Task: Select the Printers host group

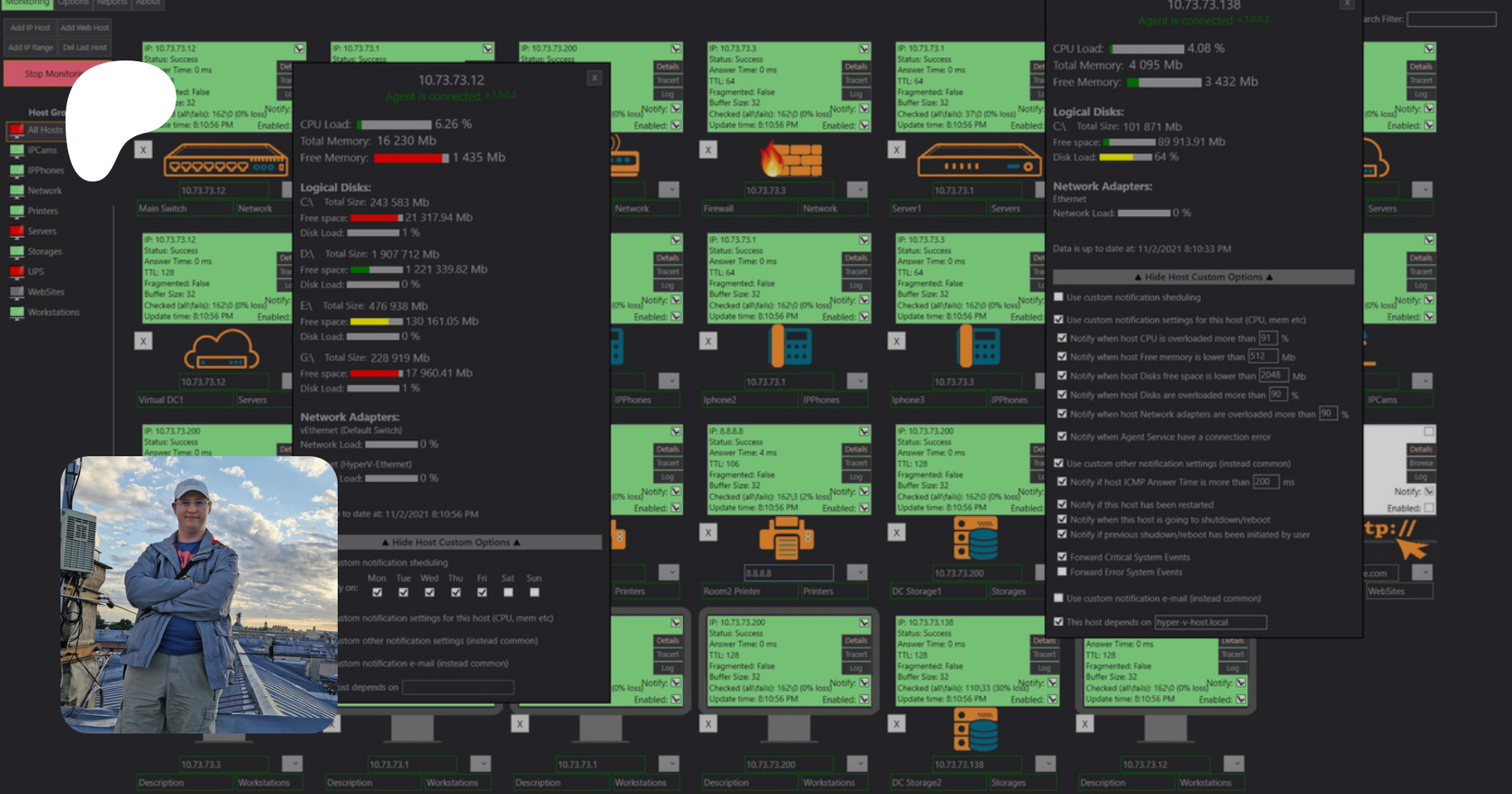Action: click(x=42, y=211)
